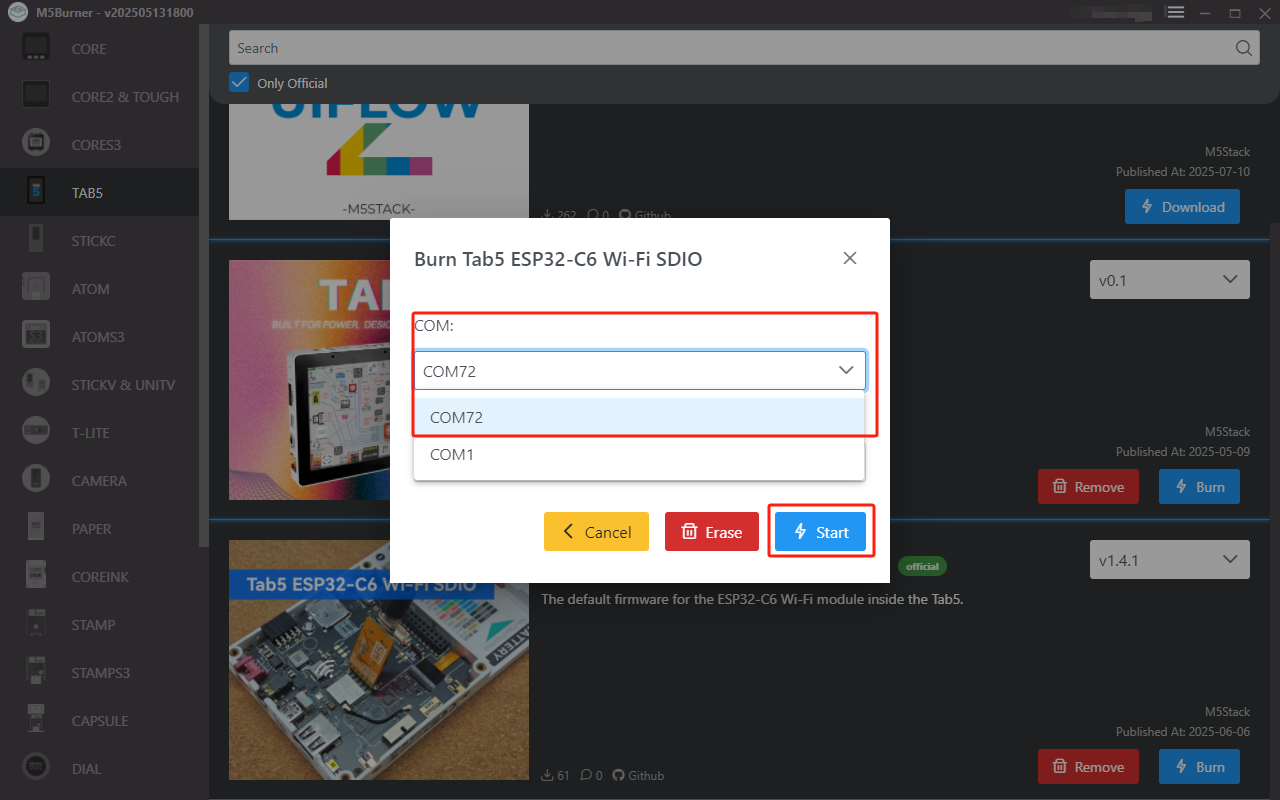Select the STICKV & UNITV category
1280x800 pixels.
(99, 384)
